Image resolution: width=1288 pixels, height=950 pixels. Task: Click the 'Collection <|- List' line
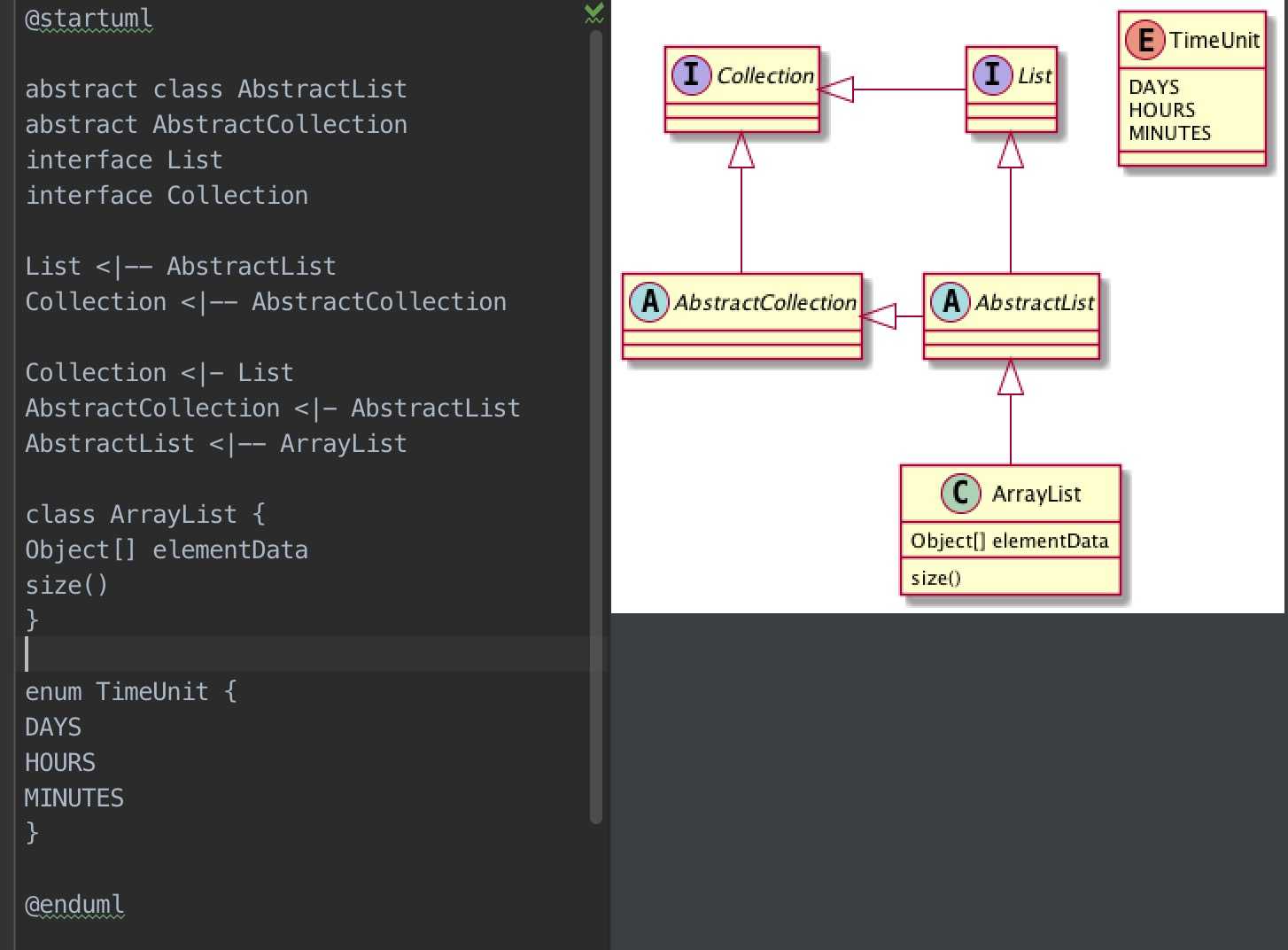click(159, 372)
